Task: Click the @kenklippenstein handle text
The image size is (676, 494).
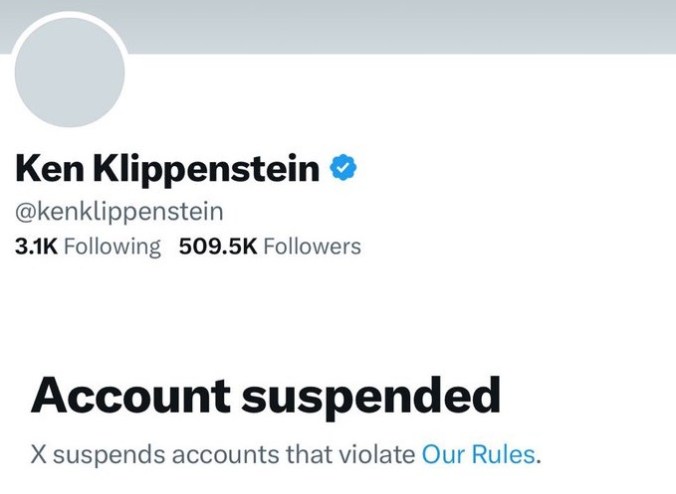Action: click(x=119, y=211)
